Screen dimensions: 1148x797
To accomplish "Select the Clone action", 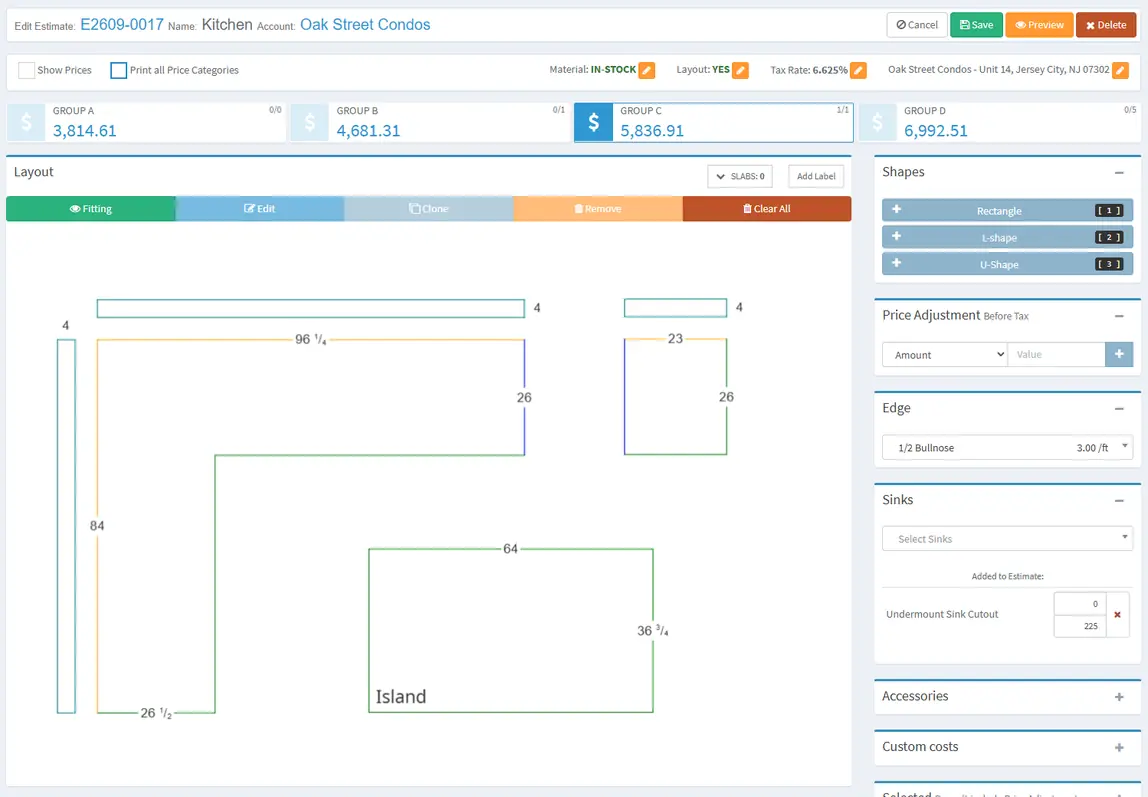I will click(x=429, y=209).
